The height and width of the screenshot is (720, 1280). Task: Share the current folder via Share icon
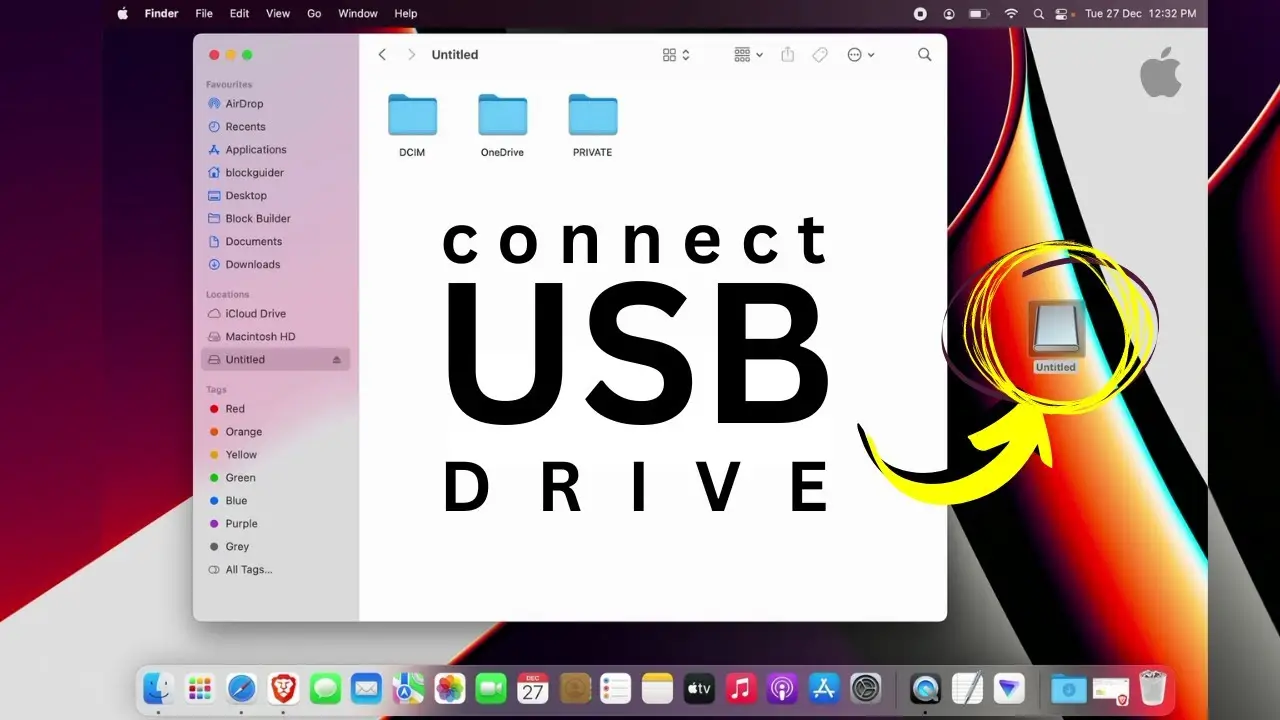(787, 55)
